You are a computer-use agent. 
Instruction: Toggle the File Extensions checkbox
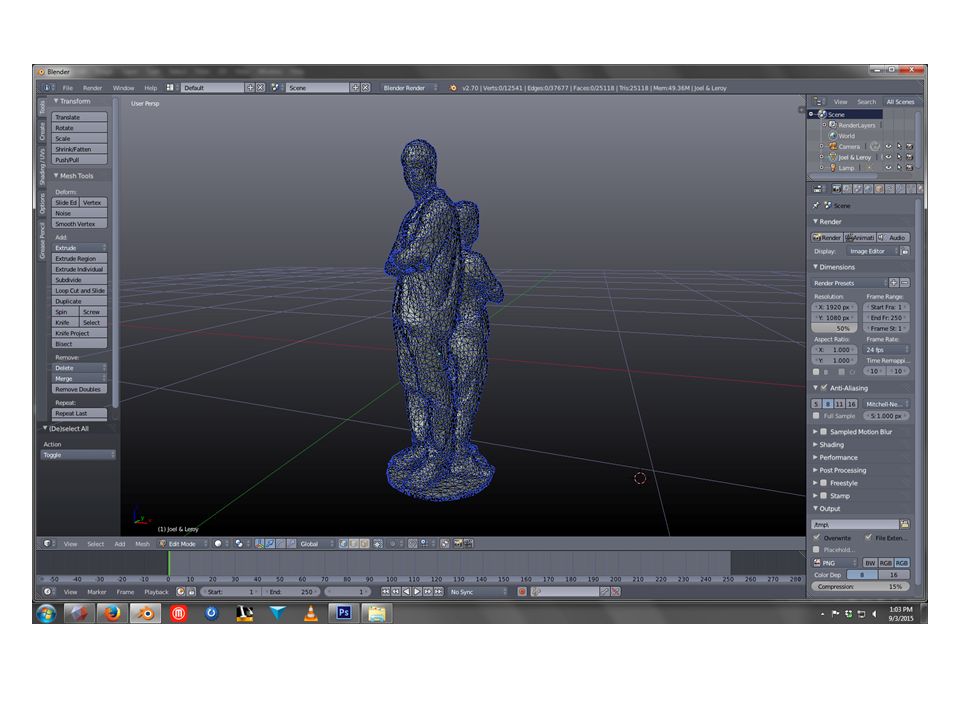tap(868, 538)
